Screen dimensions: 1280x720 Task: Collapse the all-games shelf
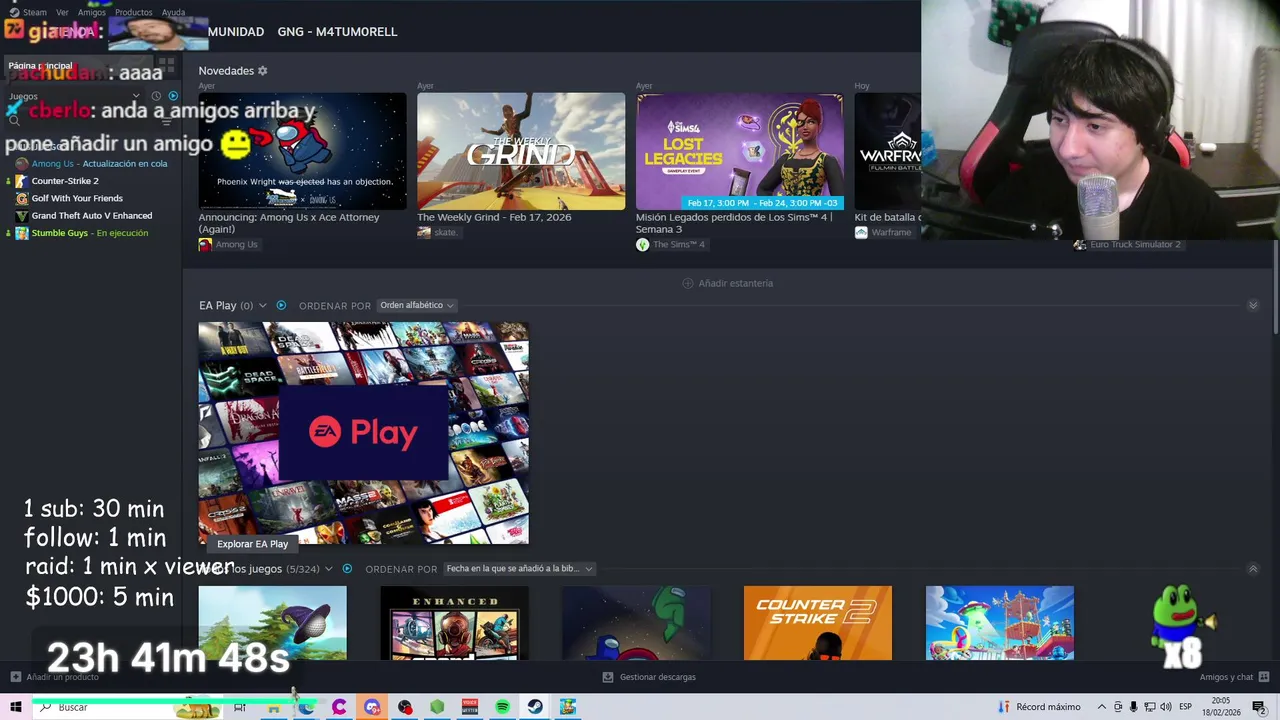point(1253,569)
